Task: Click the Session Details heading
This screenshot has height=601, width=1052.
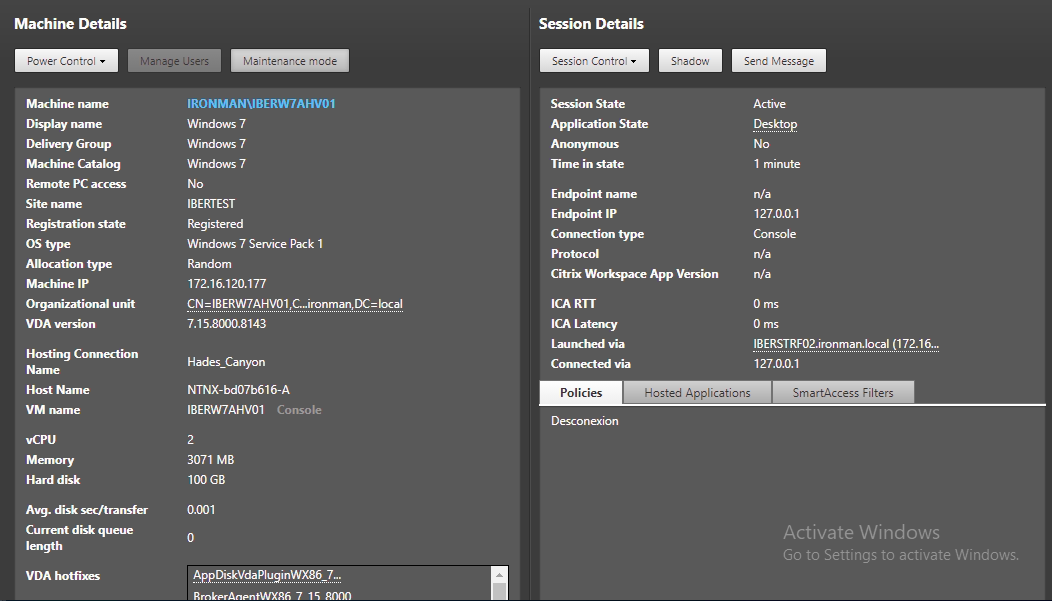Action: (x=591, y=24)
